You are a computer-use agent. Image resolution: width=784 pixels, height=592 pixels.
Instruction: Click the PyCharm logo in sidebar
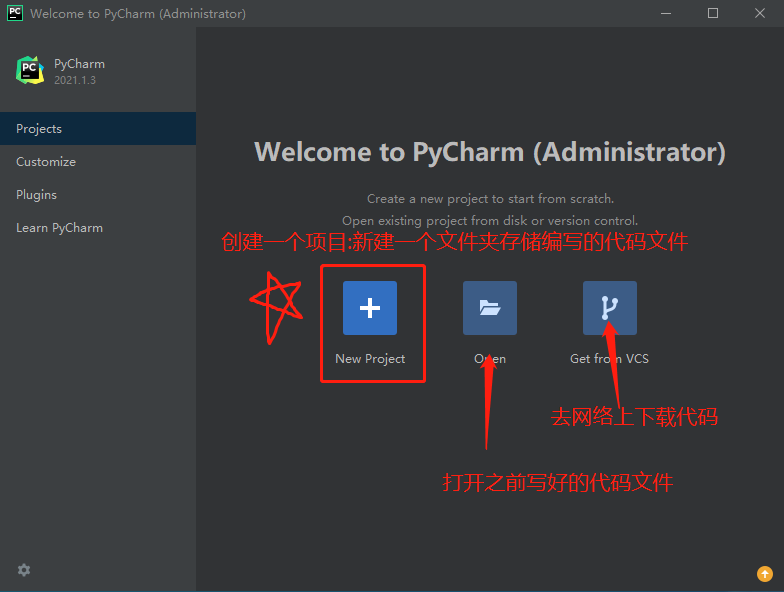click(x=30, y=70)
